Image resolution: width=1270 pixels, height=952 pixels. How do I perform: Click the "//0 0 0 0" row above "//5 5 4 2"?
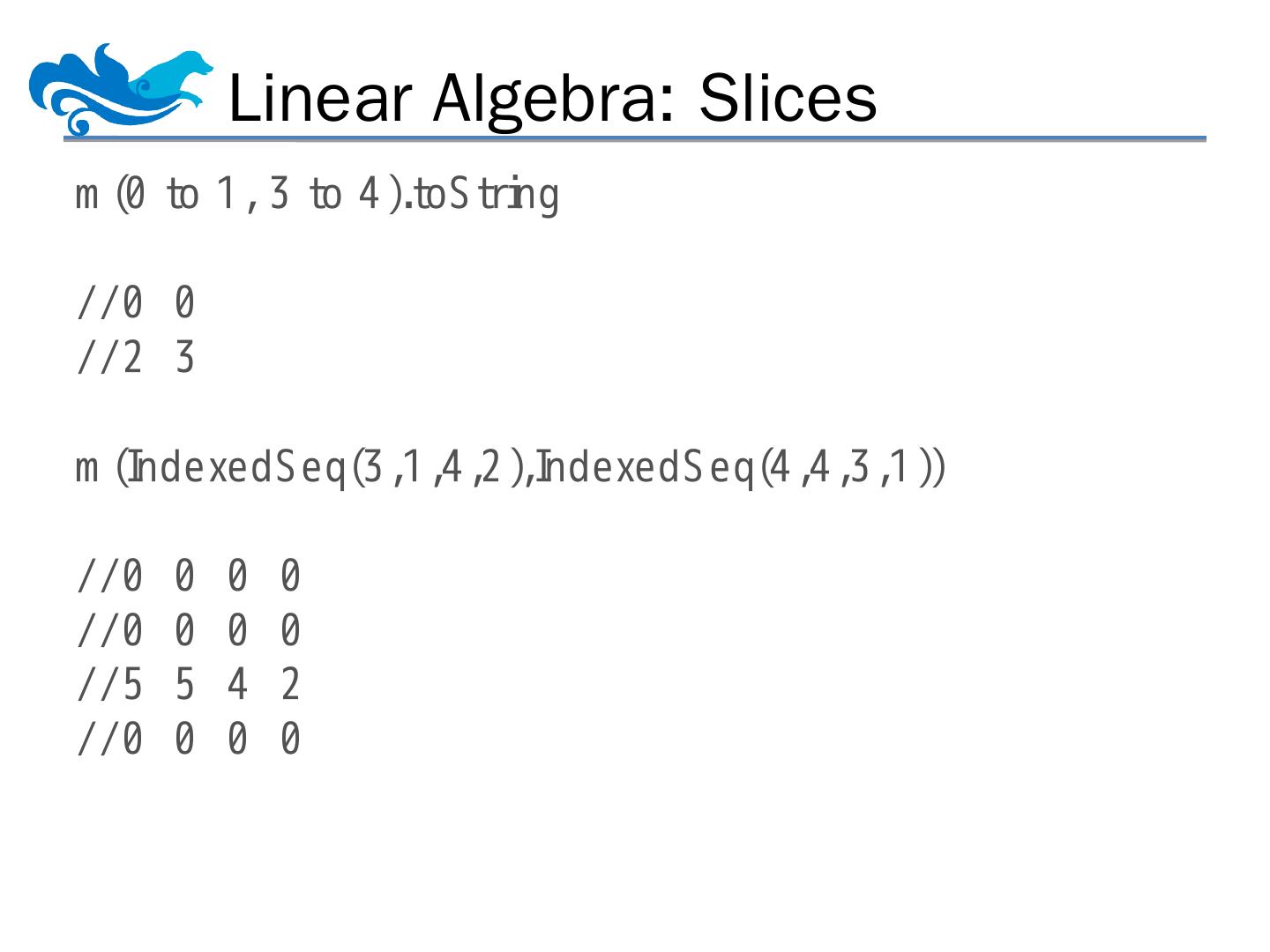pos(190,631)
